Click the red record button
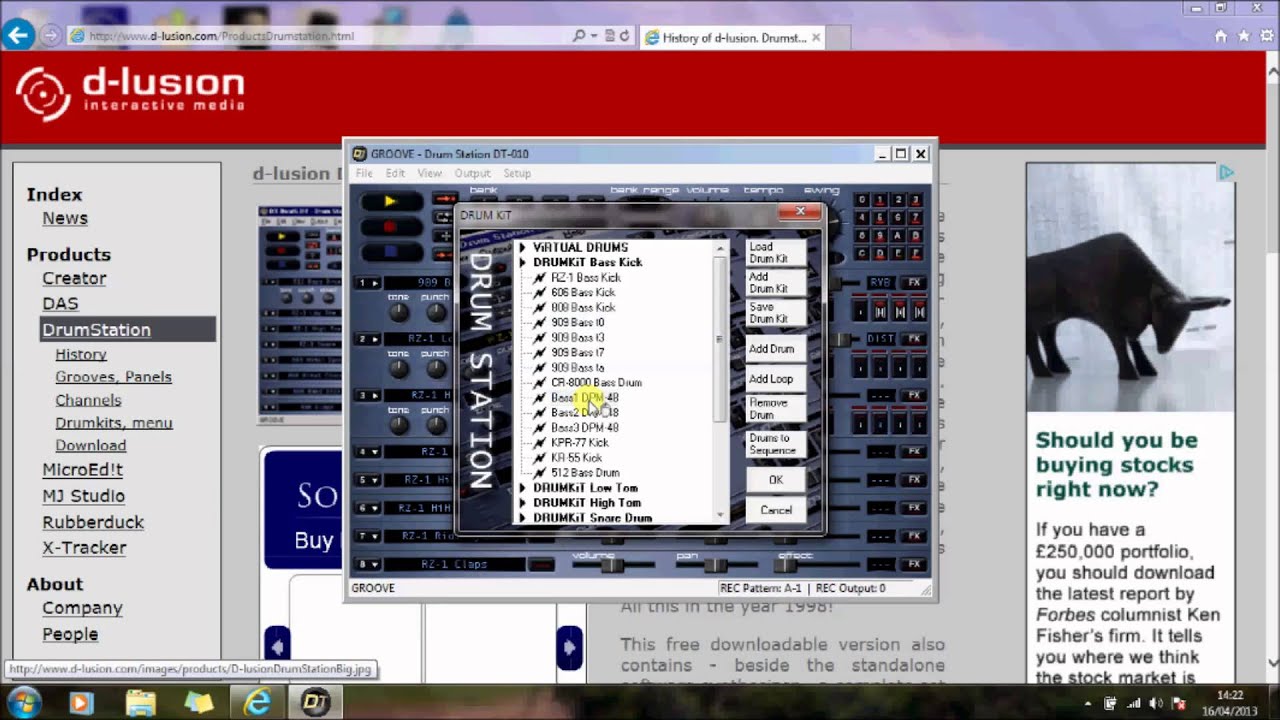Screen dimensions: 1280x720 (390, 226)
